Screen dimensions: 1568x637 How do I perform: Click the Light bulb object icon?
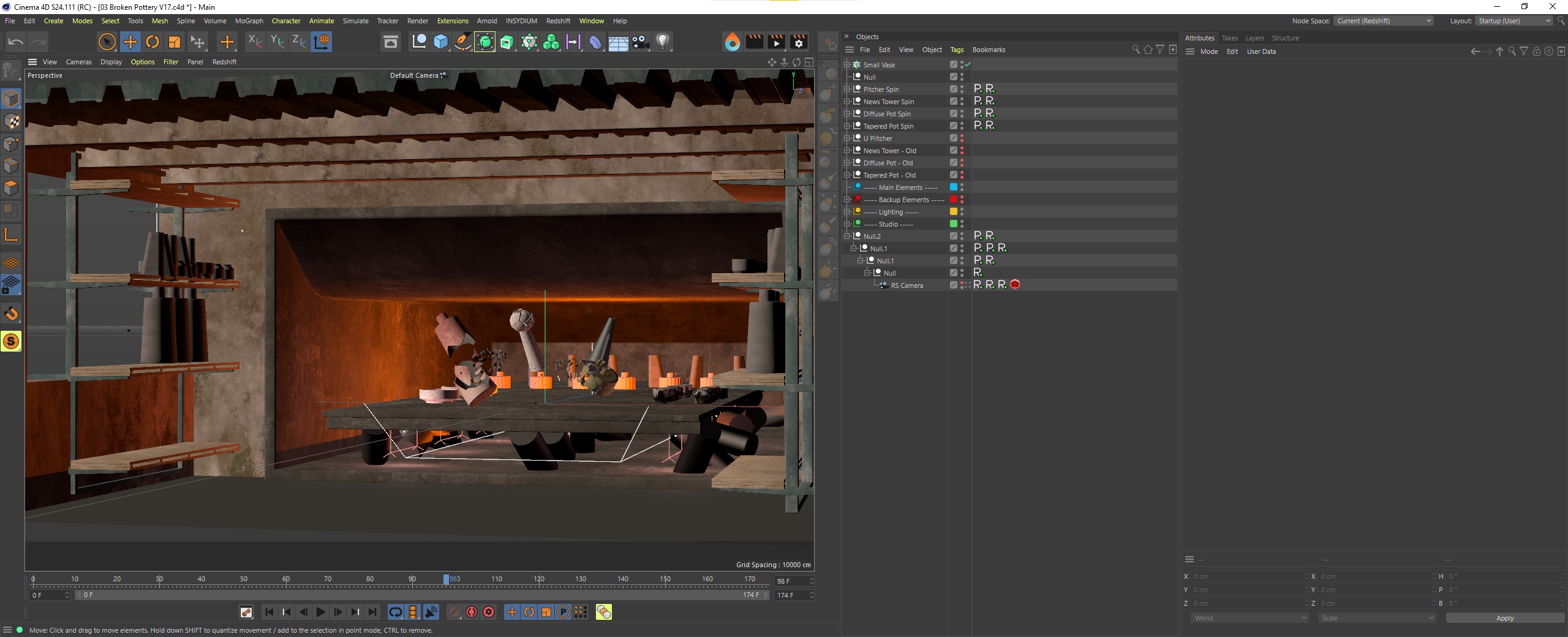[x=663, y=42]
